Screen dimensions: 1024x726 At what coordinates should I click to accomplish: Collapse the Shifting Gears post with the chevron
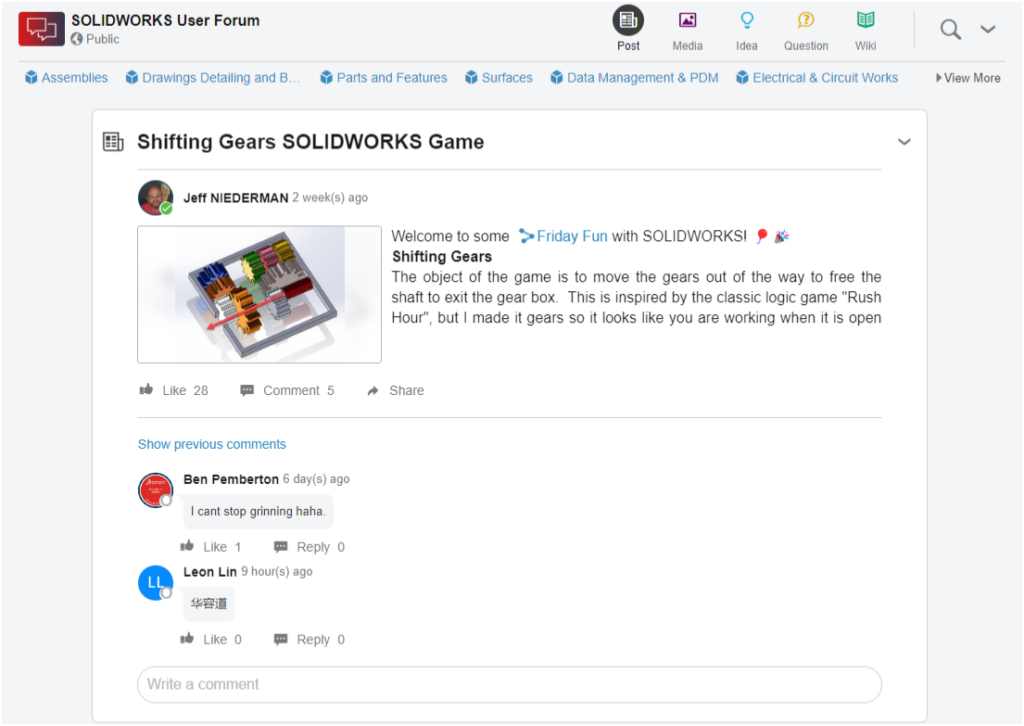point(904,142)
